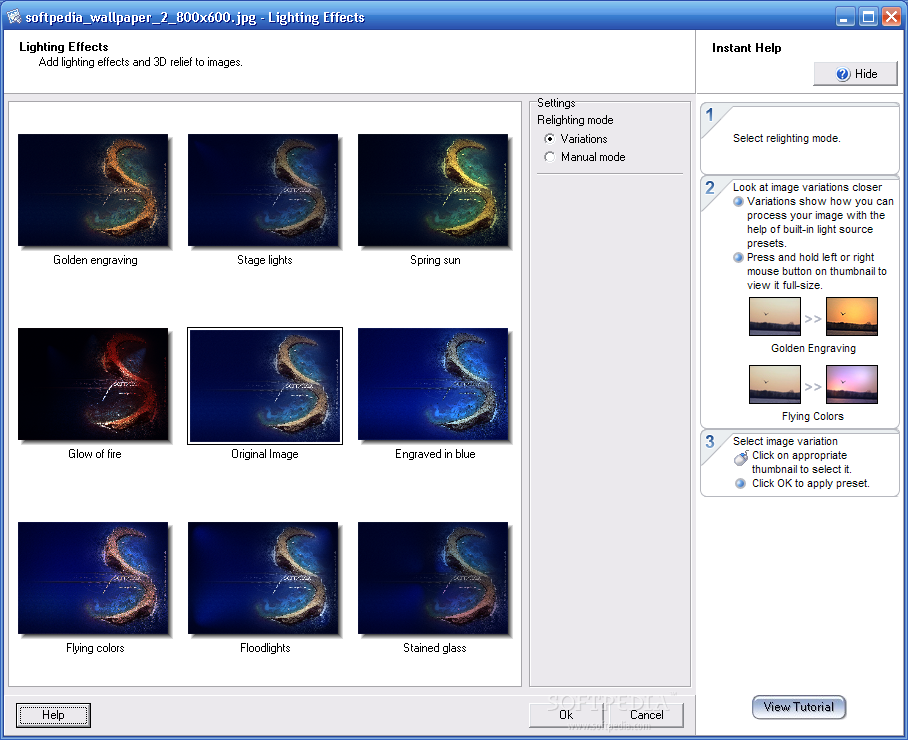Viewport: 908px width, 740px height.
Task: Close the Lighting Effects window
Action: click(x=891, y=17)
